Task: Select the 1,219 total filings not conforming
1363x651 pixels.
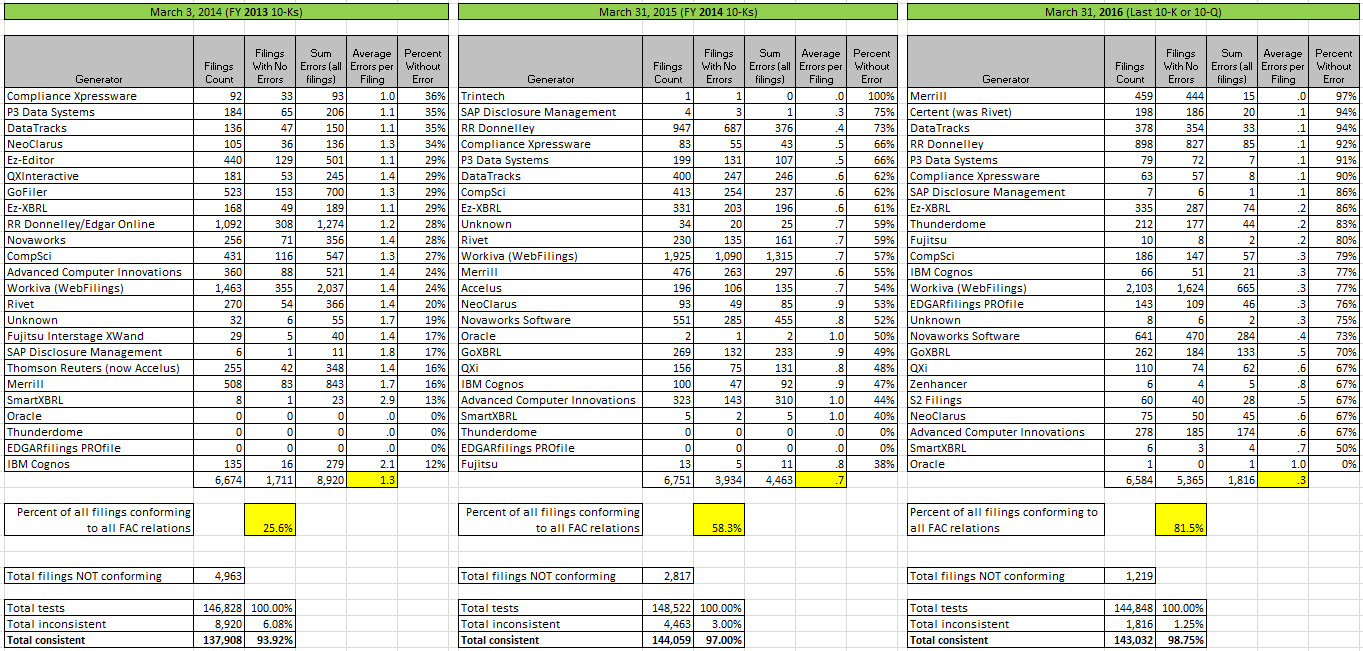Action: [1130, 576]
